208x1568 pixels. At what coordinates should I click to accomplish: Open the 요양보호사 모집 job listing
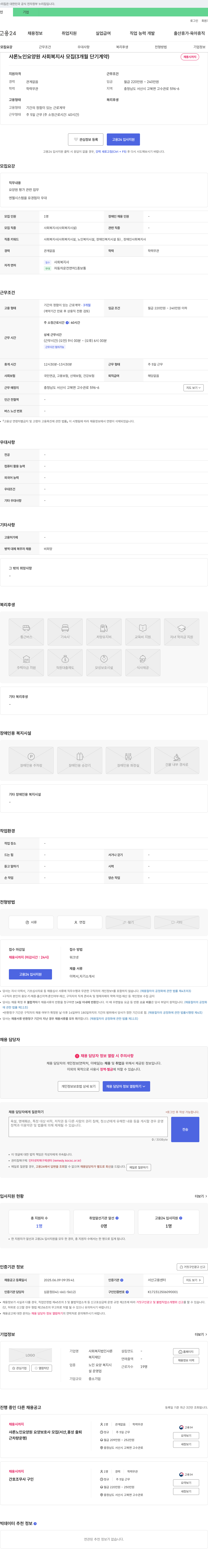coord(45,1435)
